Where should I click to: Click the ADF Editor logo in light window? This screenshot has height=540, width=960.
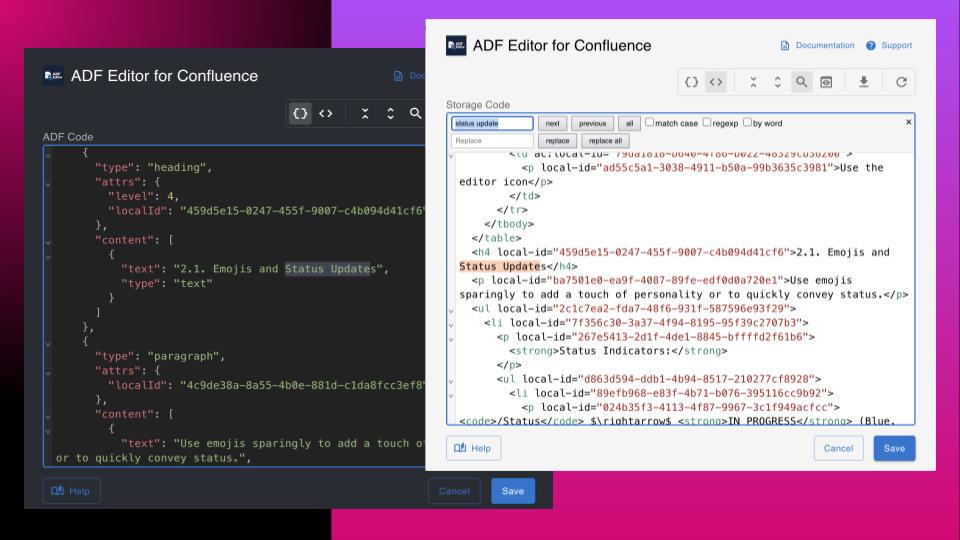point(456,45)
